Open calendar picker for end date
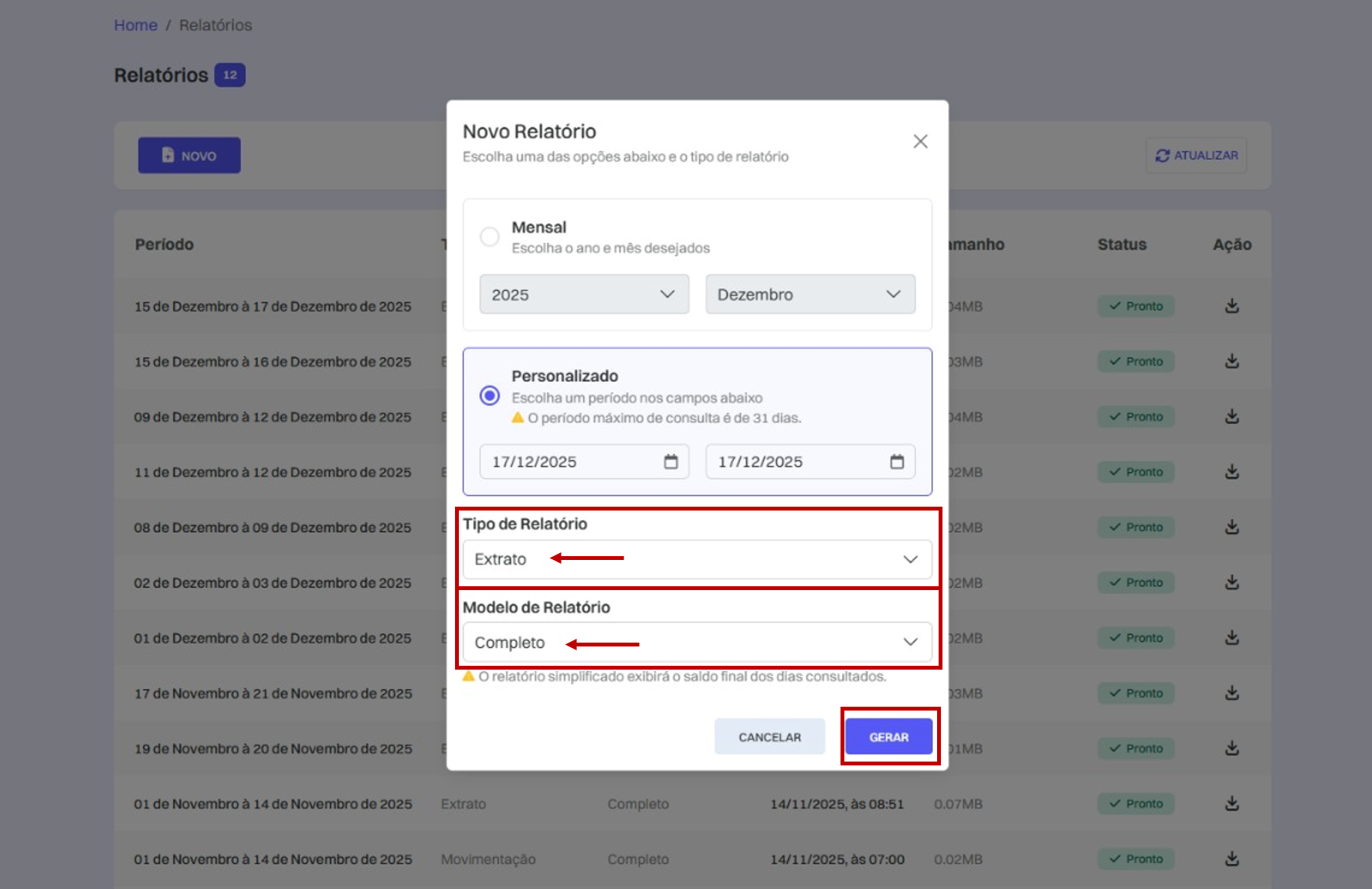The height and width of the screenshot is (889, 1372). (x=897, y=462)
